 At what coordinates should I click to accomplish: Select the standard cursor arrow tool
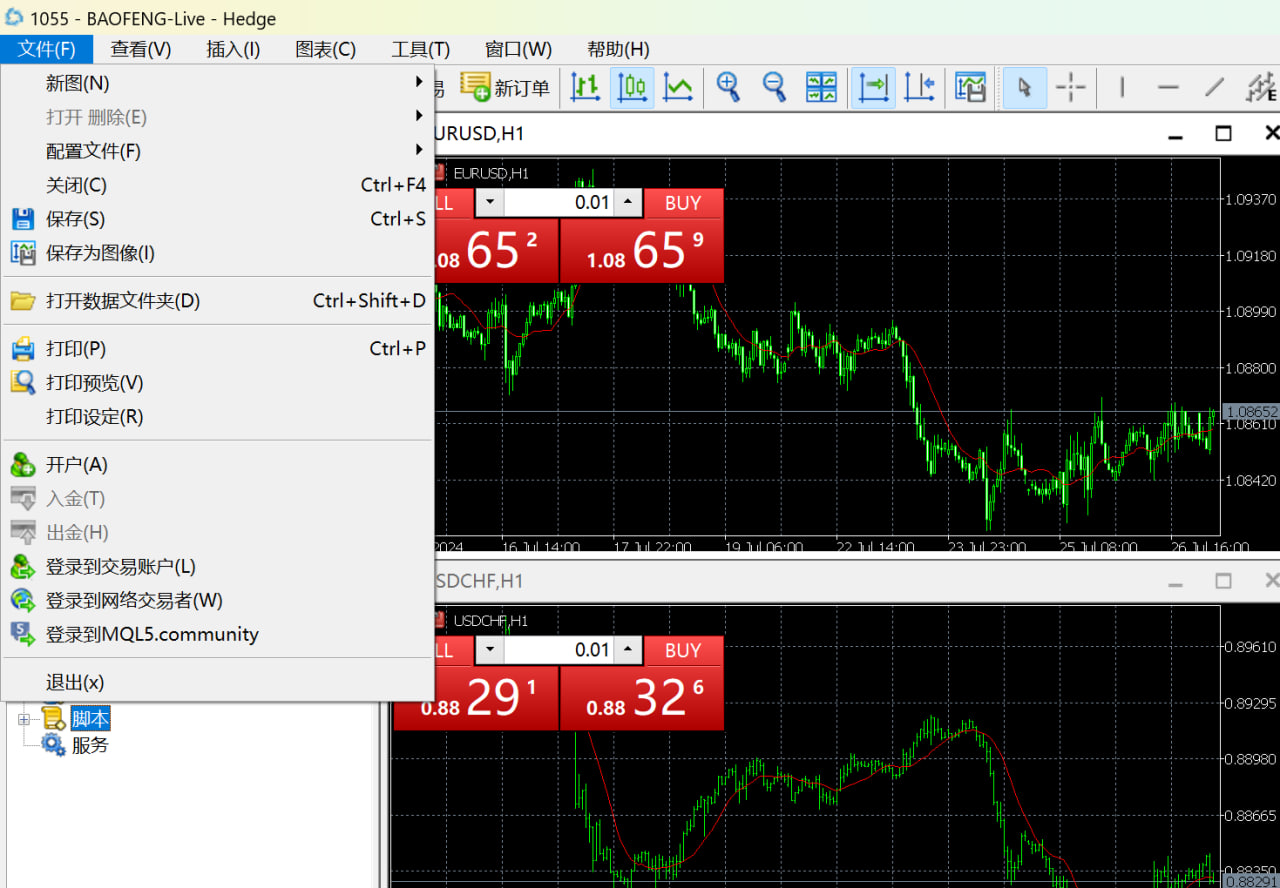click(1024, 88)
